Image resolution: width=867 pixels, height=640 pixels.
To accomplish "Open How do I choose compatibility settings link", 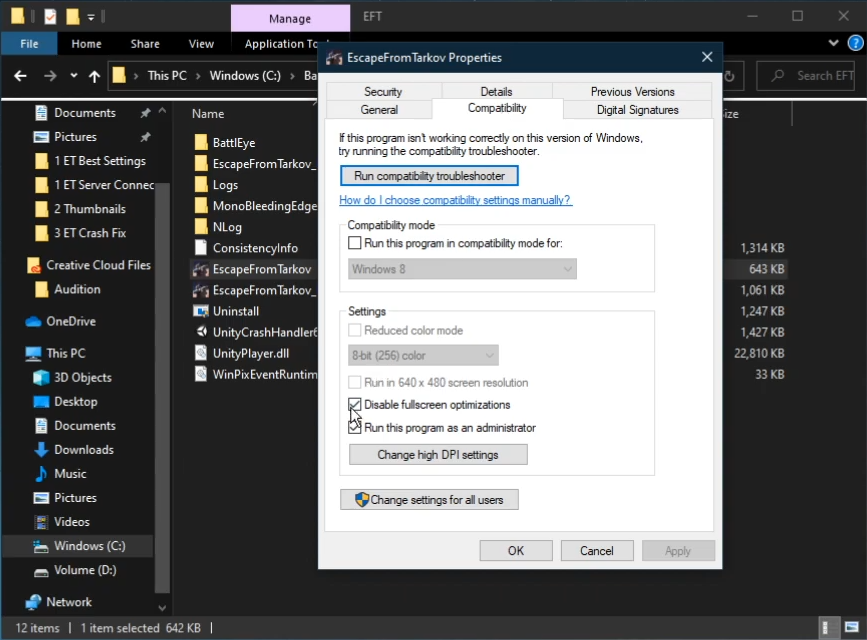I will 455,200.
